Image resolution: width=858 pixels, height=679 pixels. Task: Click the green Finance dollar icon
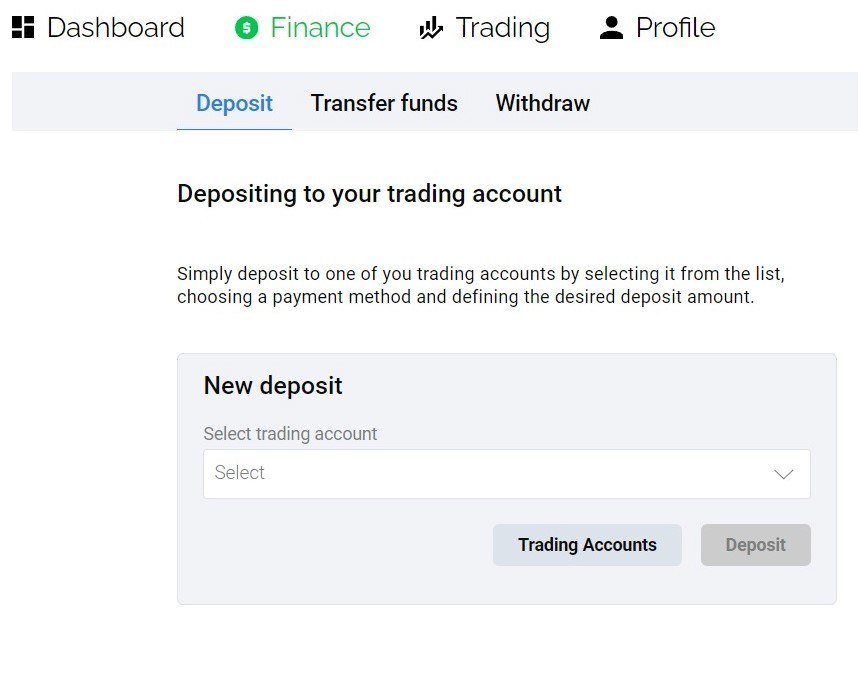[x=246, y=28]
